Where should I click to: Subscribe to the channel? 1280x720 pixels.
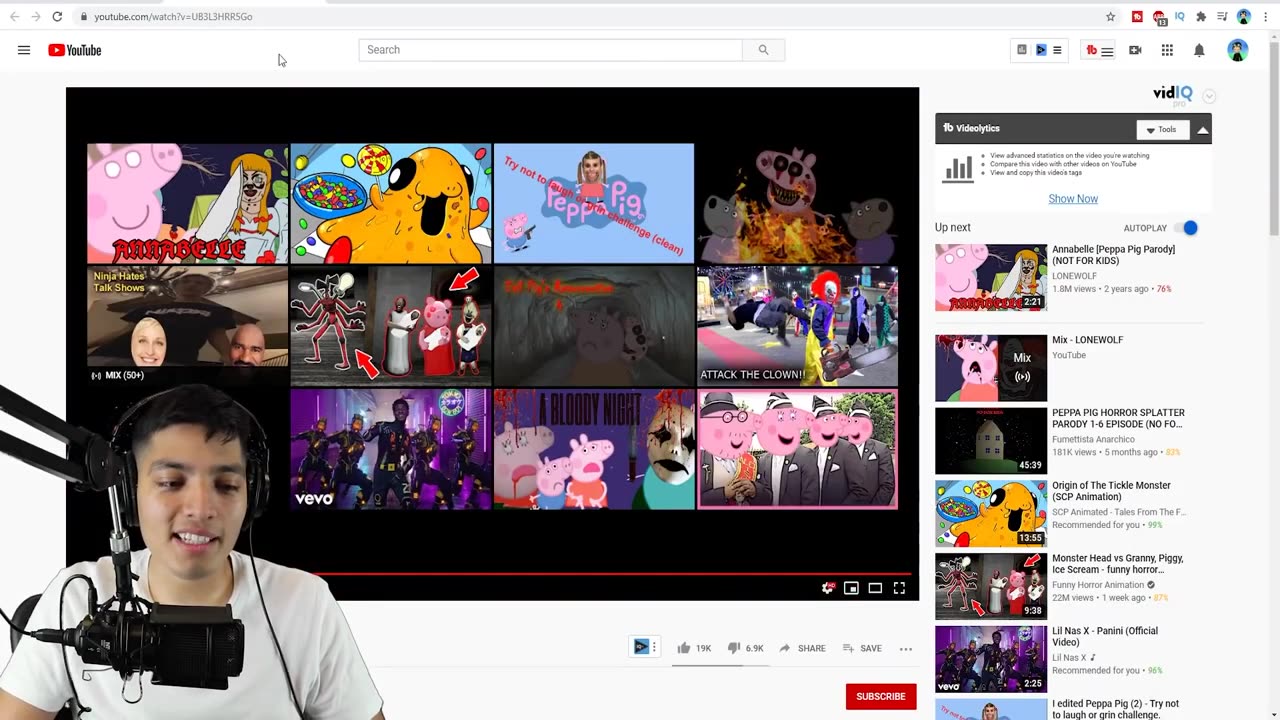[x=881, y=696]
